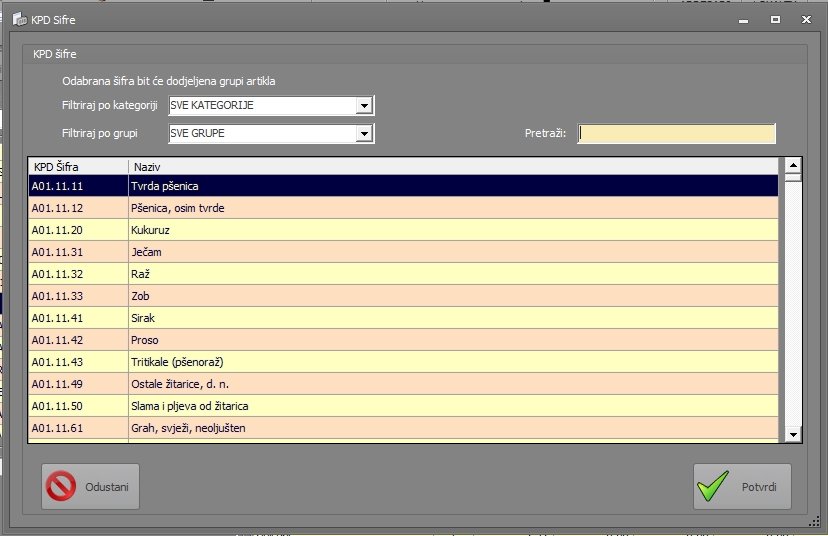Click into the Pretraži search field
828x536 pixels.
coord(676,133)
